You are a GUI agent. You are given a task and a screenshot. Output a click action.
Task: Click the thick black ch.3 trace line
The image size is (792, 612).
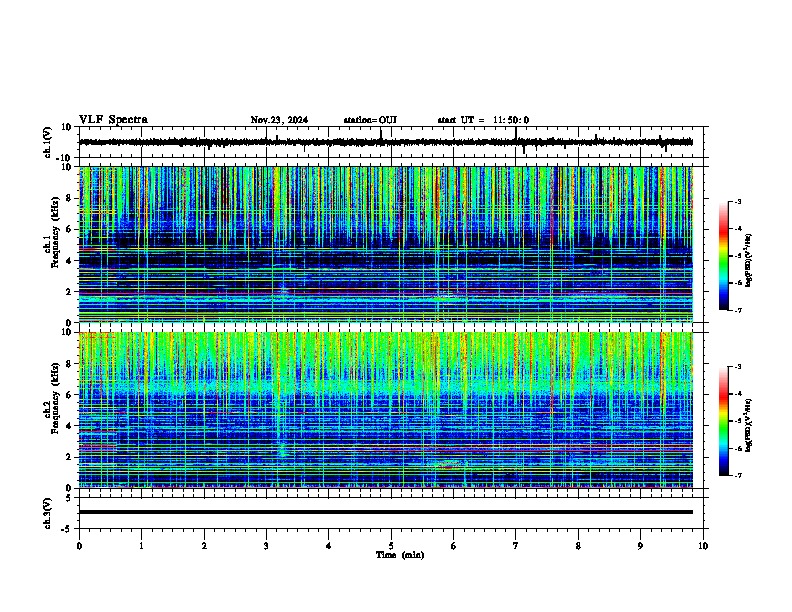click(x=386, y=512)
